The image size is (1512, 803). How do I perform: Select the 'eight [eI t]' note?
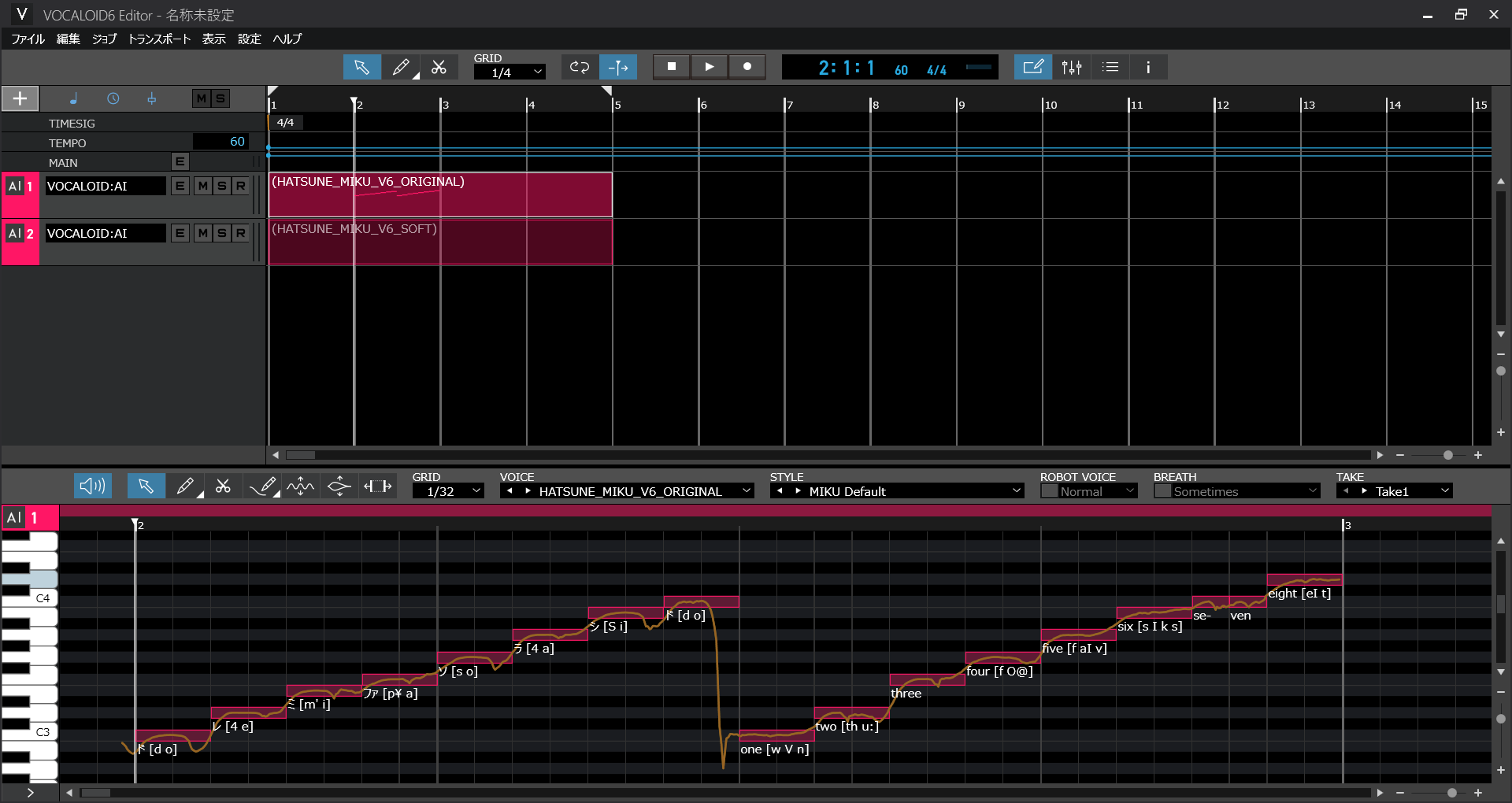click(x=1304, y=579)
